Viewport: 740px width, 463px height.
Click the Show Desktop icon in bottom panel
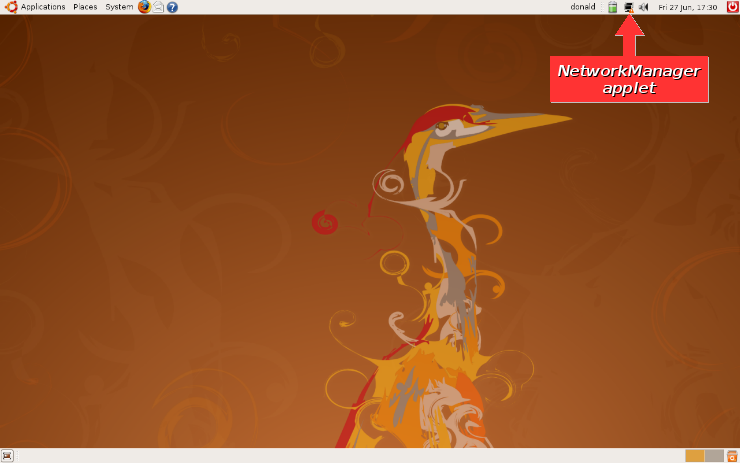pyautogui.click(x=7, y=456)
